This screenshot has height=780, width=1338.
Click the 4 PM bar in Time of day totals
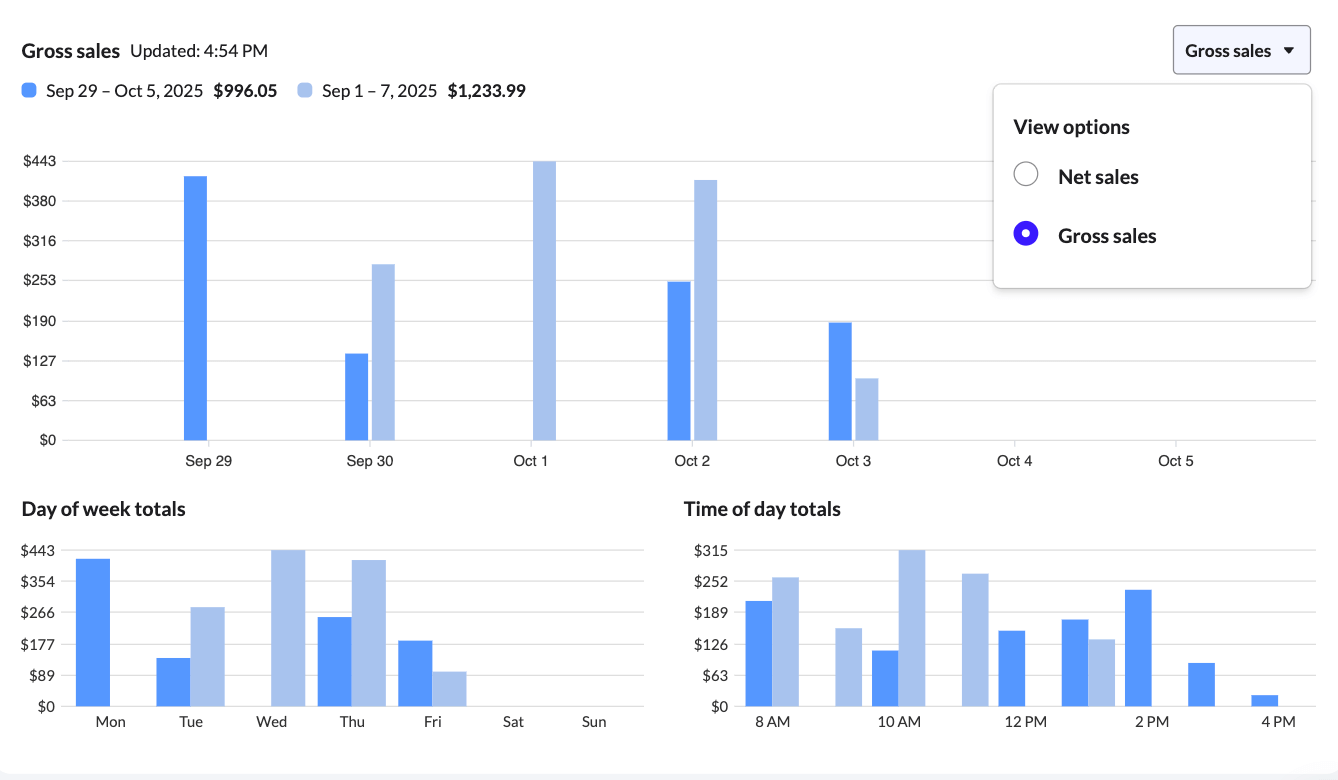point(1264,702)
